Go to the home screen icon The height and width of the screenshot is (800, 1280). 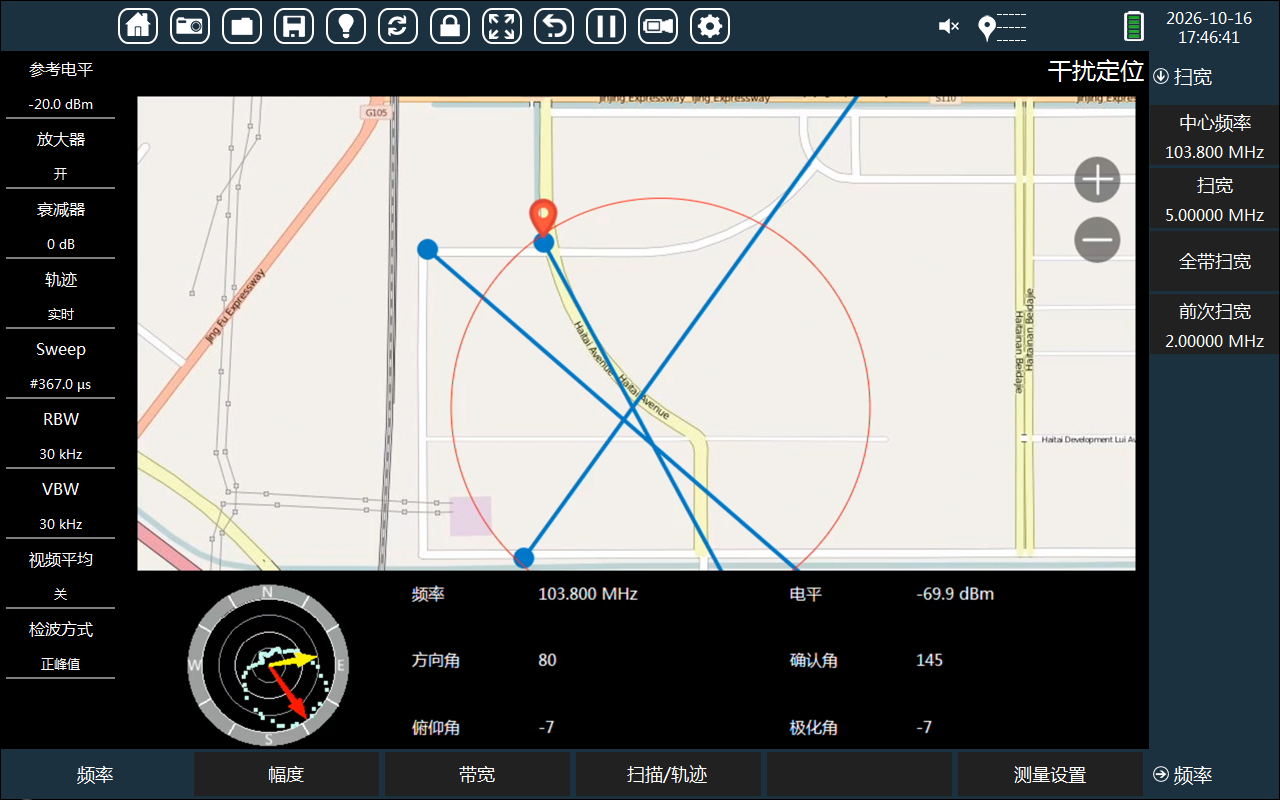click(138, 26)
